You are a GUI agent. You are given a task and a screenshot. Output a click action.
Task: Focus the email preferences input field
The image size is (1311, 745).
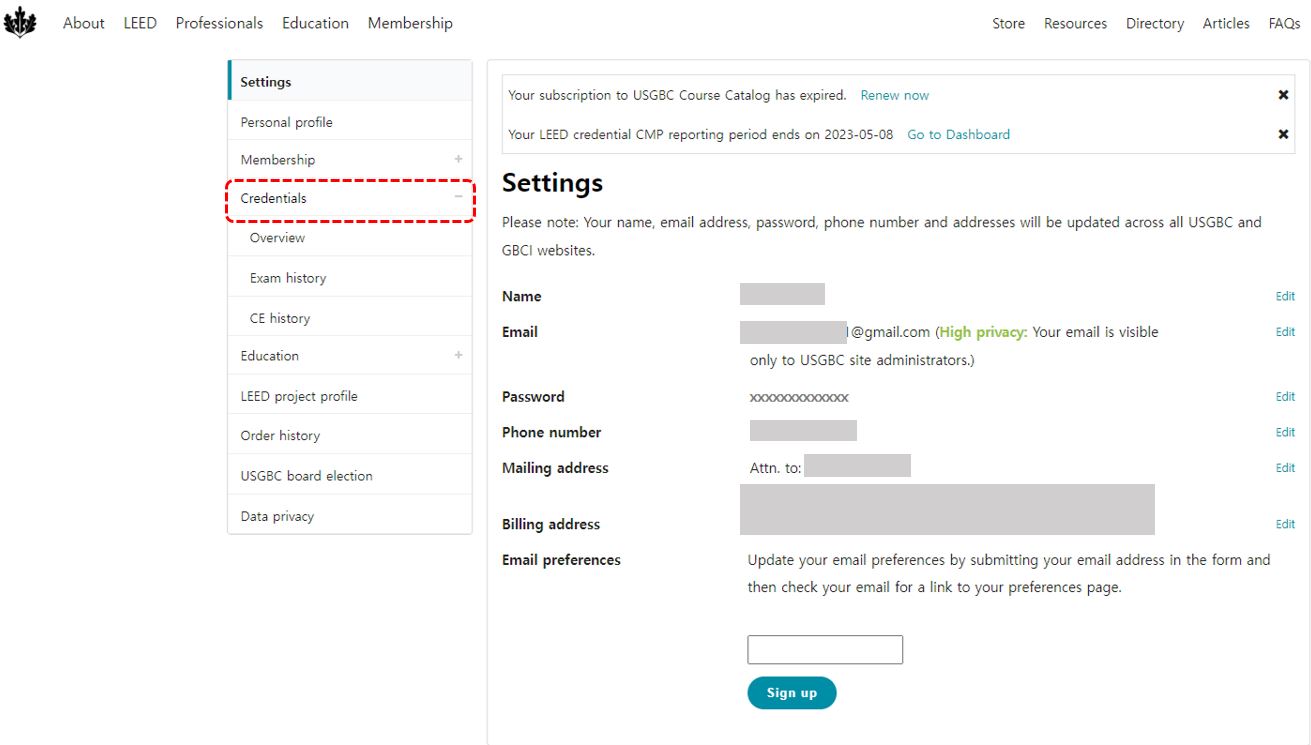coord(825,649)
